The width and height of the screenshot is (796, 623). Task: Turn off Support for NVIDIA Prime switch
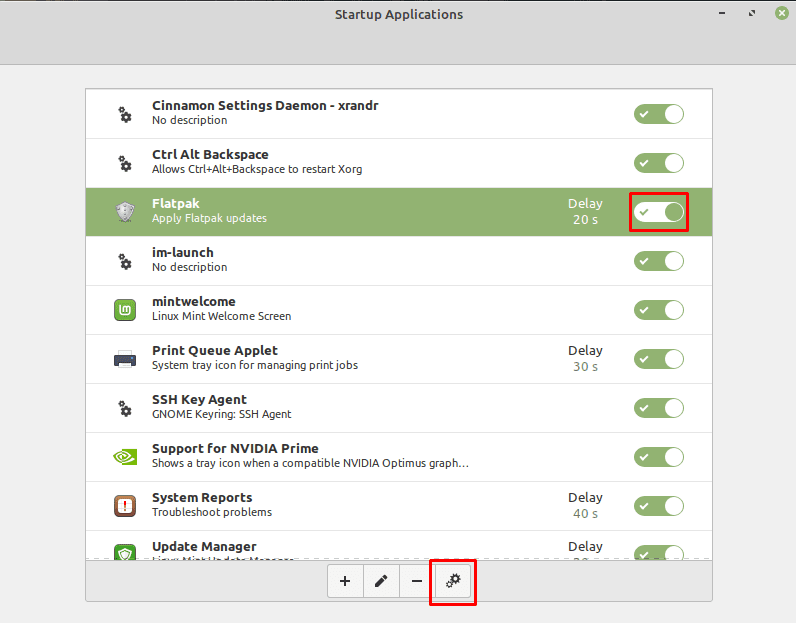point(659,457)
